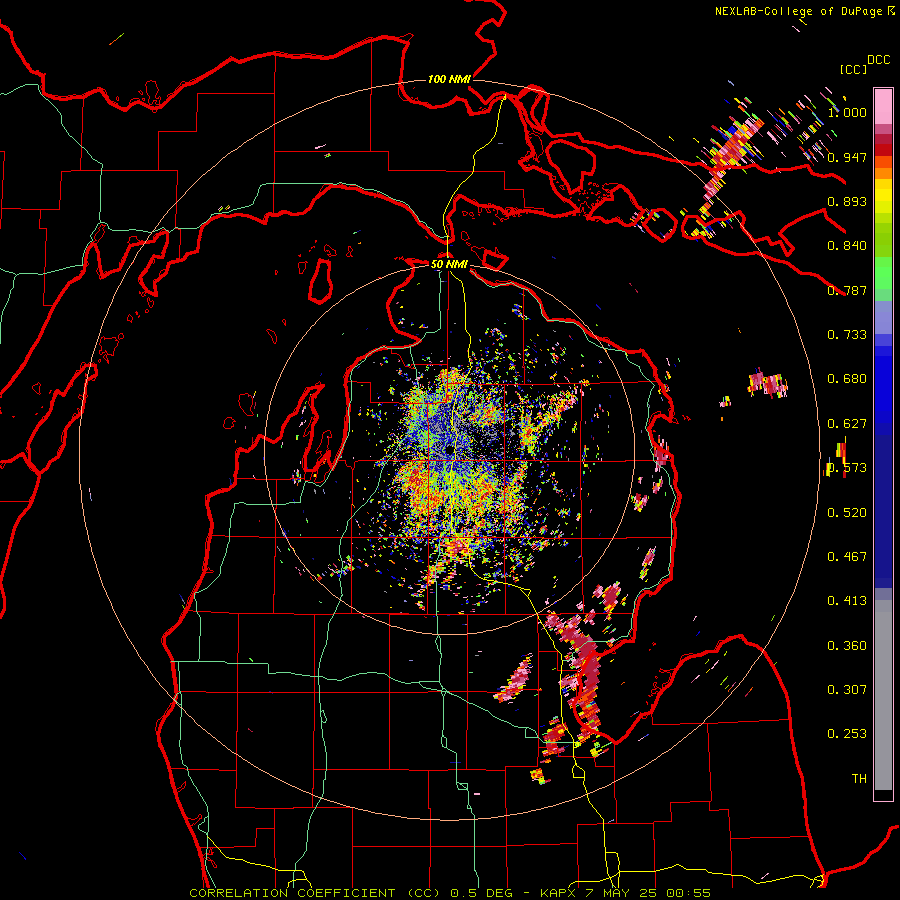This screenshot has width=900, height=900.
Task: Click the "KAPX" radar site identifier
Action: (x=557, y=893)
